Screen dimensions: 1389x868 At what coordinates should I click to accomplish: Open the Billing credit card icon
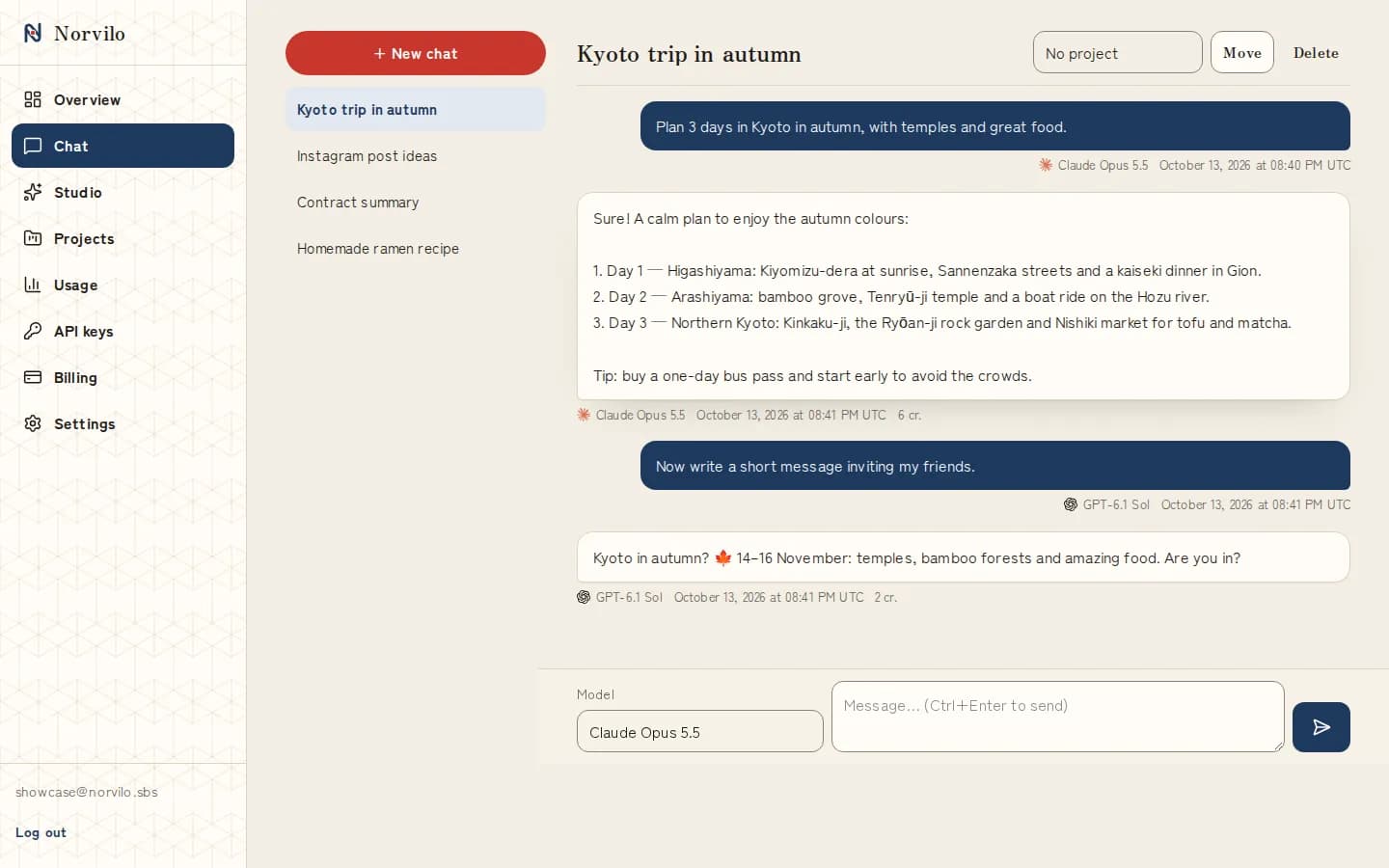point(33,377)
